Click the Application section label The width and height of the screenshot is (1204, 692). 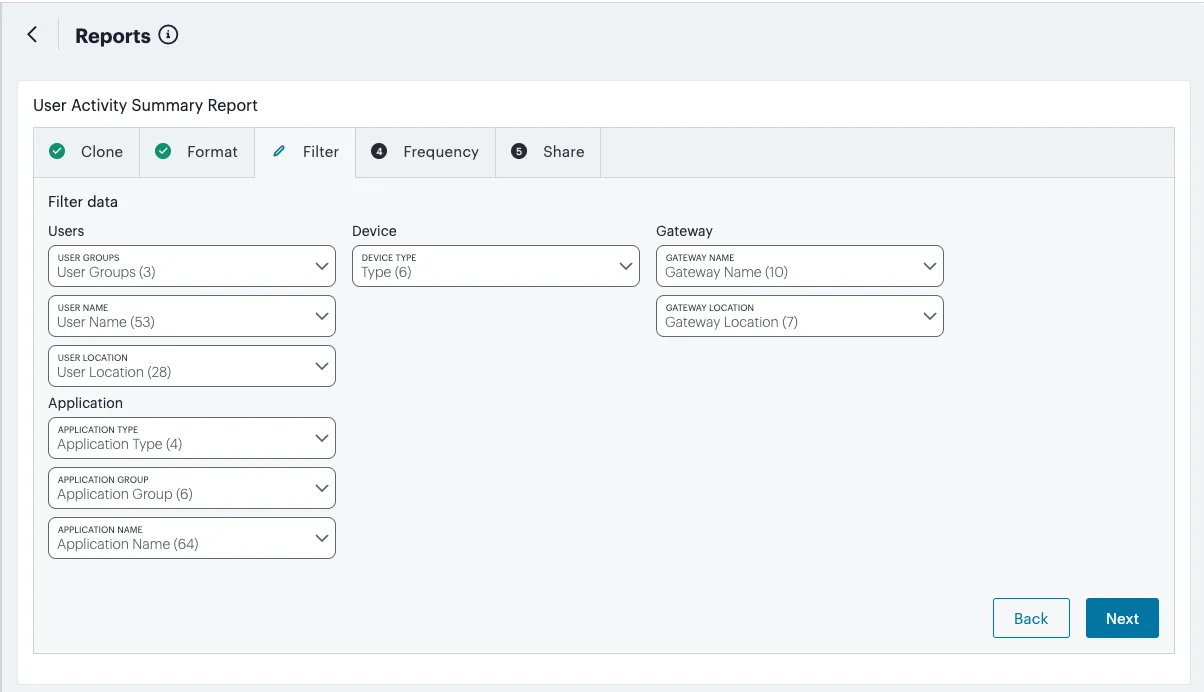(86, 403)
